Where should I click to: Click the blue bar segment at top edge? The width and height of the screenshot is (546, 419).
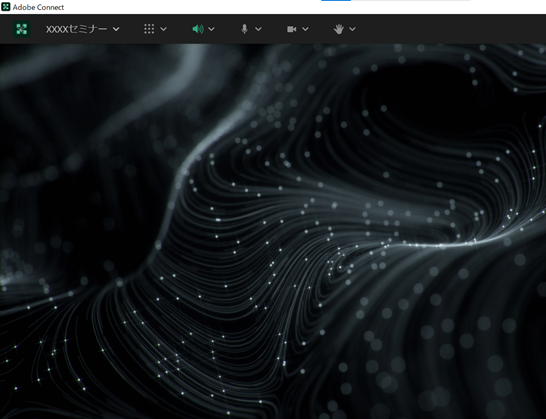(336, 0)
